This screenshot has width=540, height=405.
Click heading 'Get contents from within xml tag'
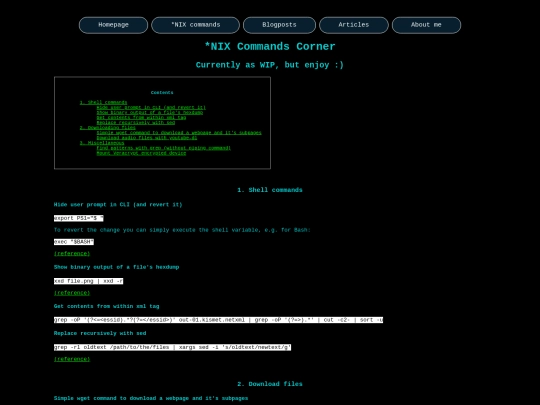tap(106, 307)
